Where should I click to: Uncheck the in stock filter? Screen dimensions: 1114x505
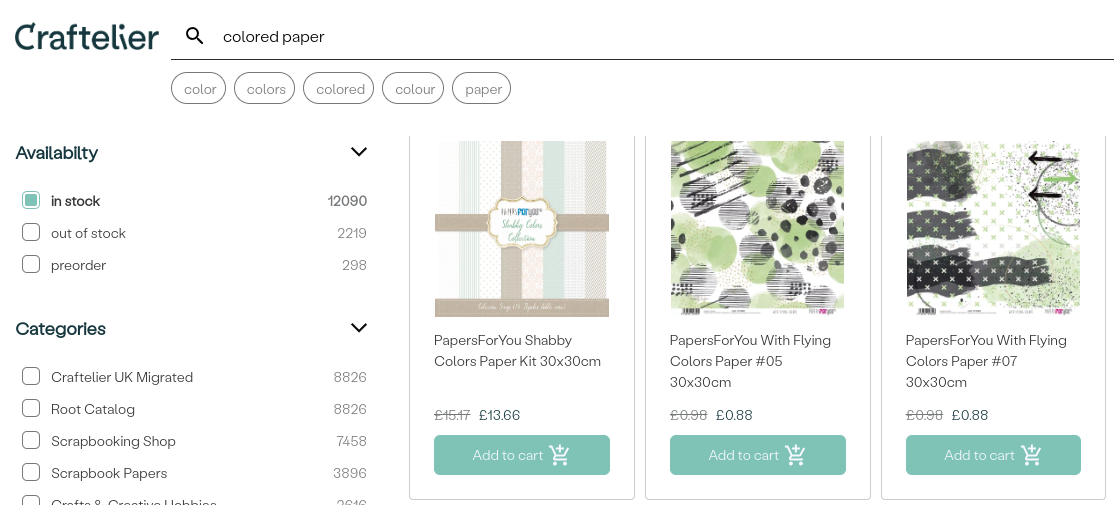click(31, 201)
